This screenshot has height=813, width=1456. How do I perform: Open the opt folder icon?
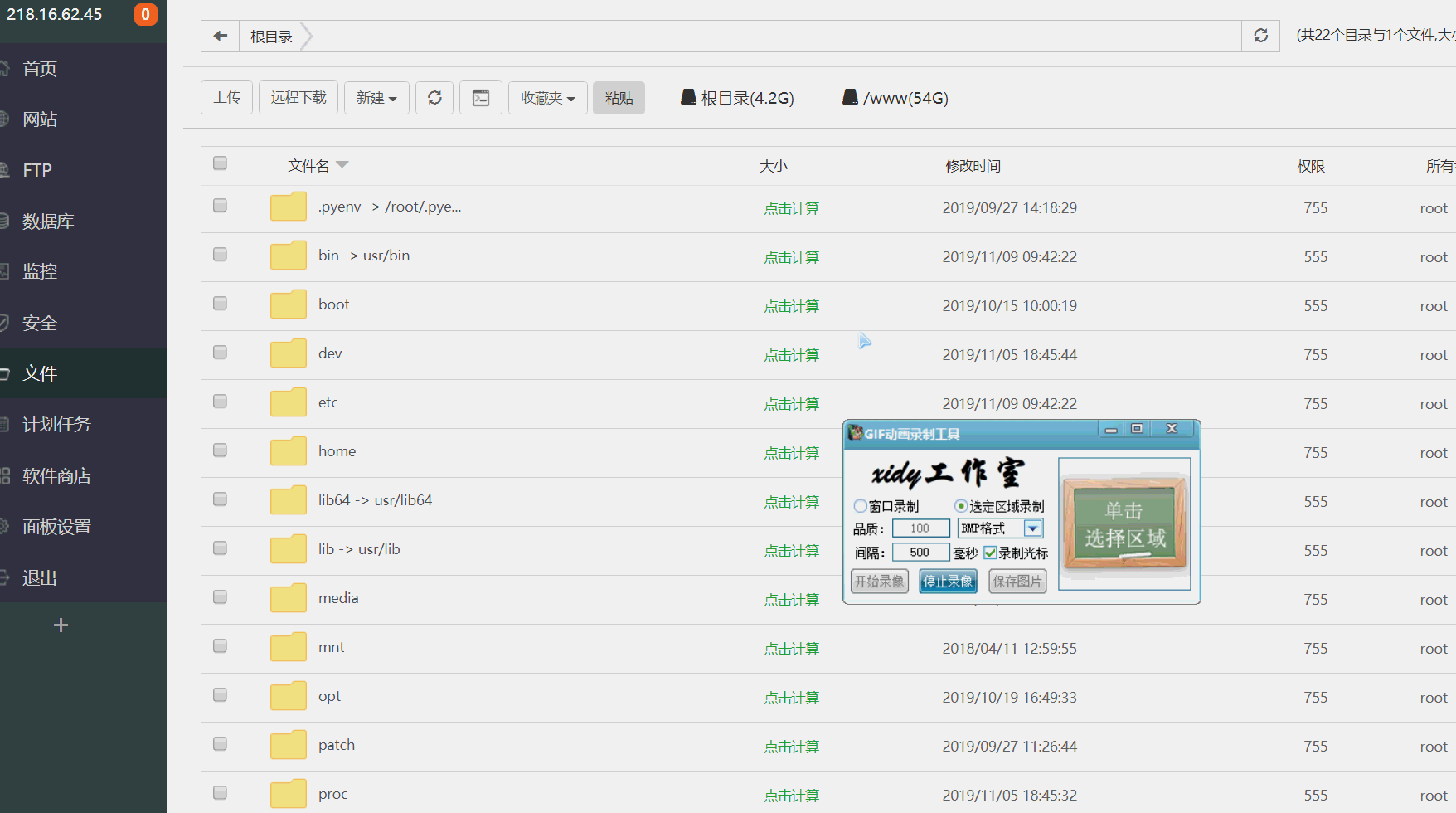289,696
